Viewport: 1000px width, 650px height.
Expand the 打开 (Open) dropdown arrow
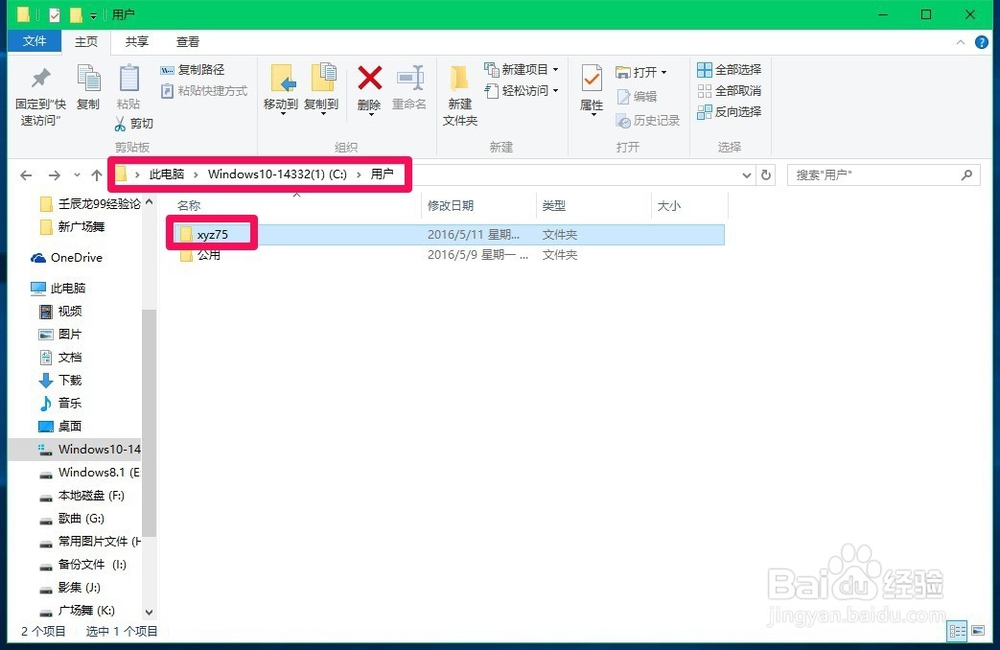point(666,71)
